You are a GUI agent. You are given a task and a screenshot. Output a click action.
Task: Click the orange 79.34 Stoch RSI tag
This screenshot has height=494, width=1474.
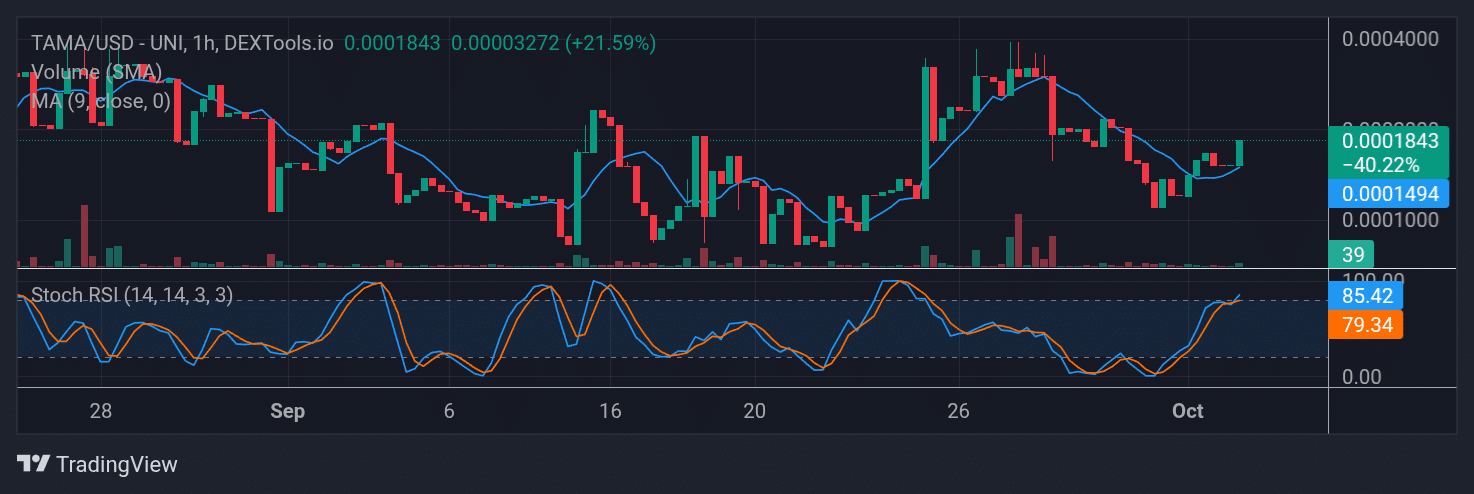pyautogui.click(x=1365, y=324)
